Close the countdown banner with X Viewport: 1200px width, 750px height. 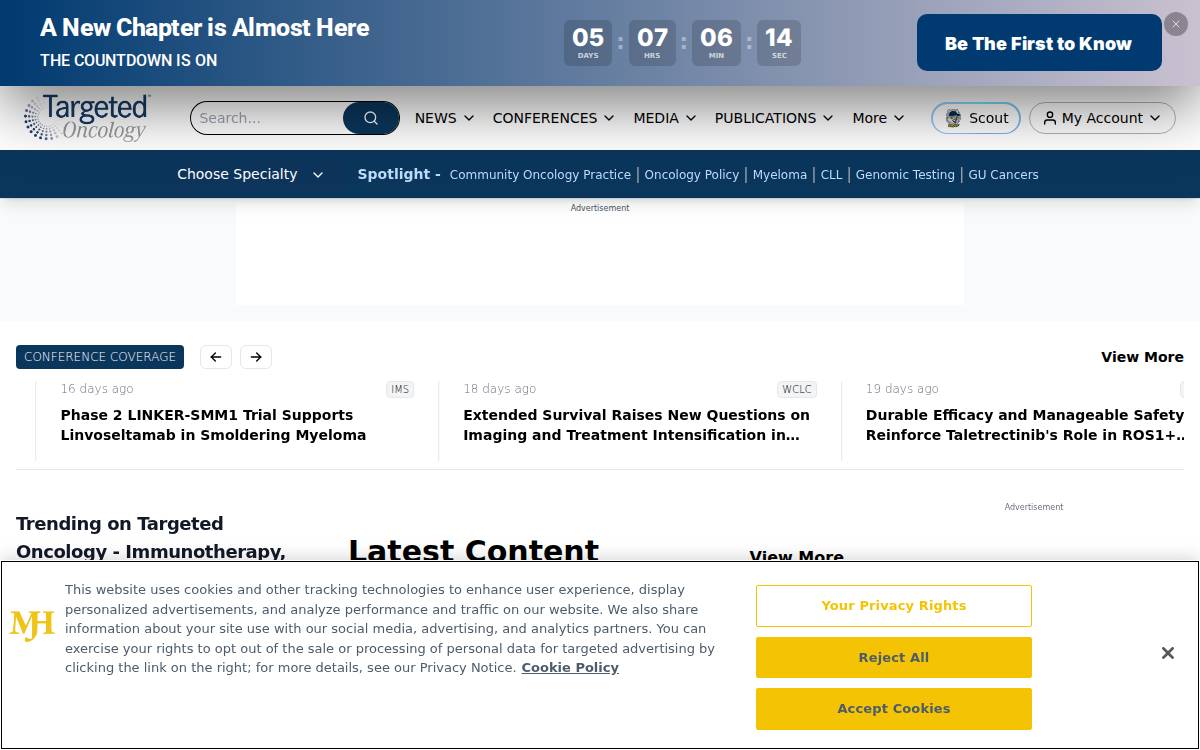click(1176, 24)
